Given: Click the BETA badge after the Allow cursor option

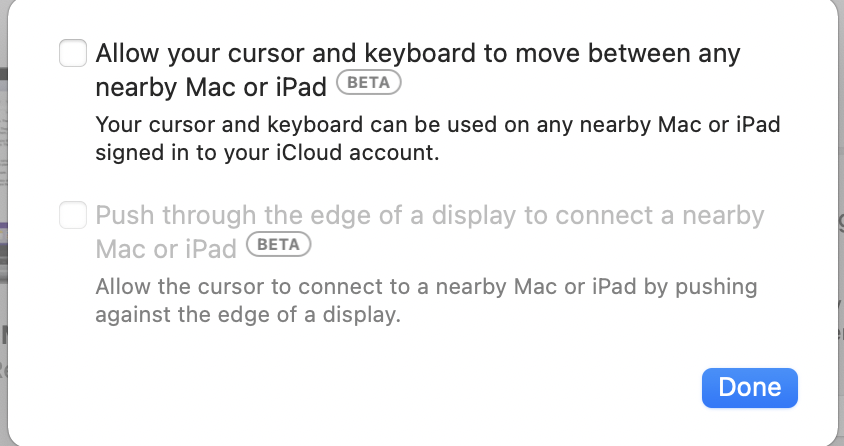Looking at the screenshot, I should point(369,83).
